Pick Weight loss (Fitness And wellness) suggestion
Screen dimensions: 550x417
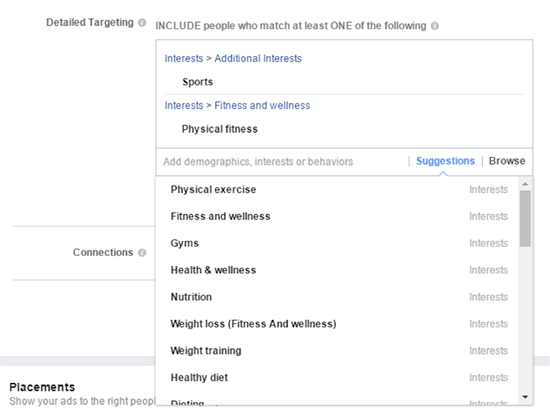[x=338, y=324]
